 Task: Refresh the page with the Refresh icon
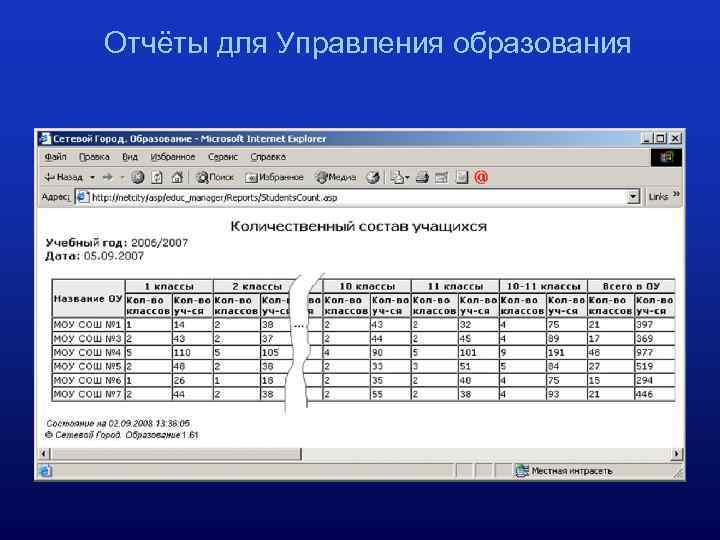(x=157, y=177)
